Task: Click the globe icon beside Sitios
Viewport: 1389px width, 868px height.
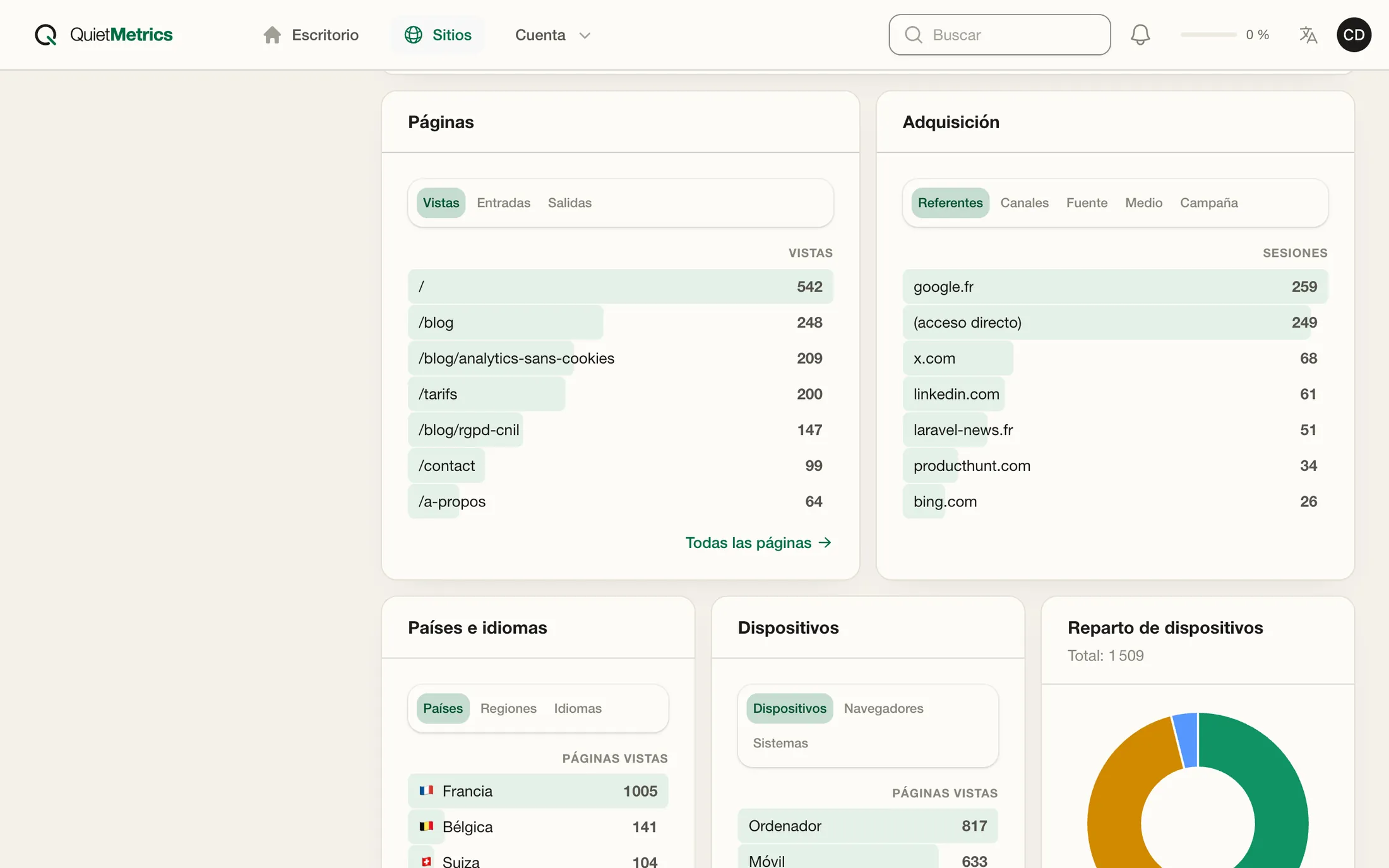Action: [414, 35]
